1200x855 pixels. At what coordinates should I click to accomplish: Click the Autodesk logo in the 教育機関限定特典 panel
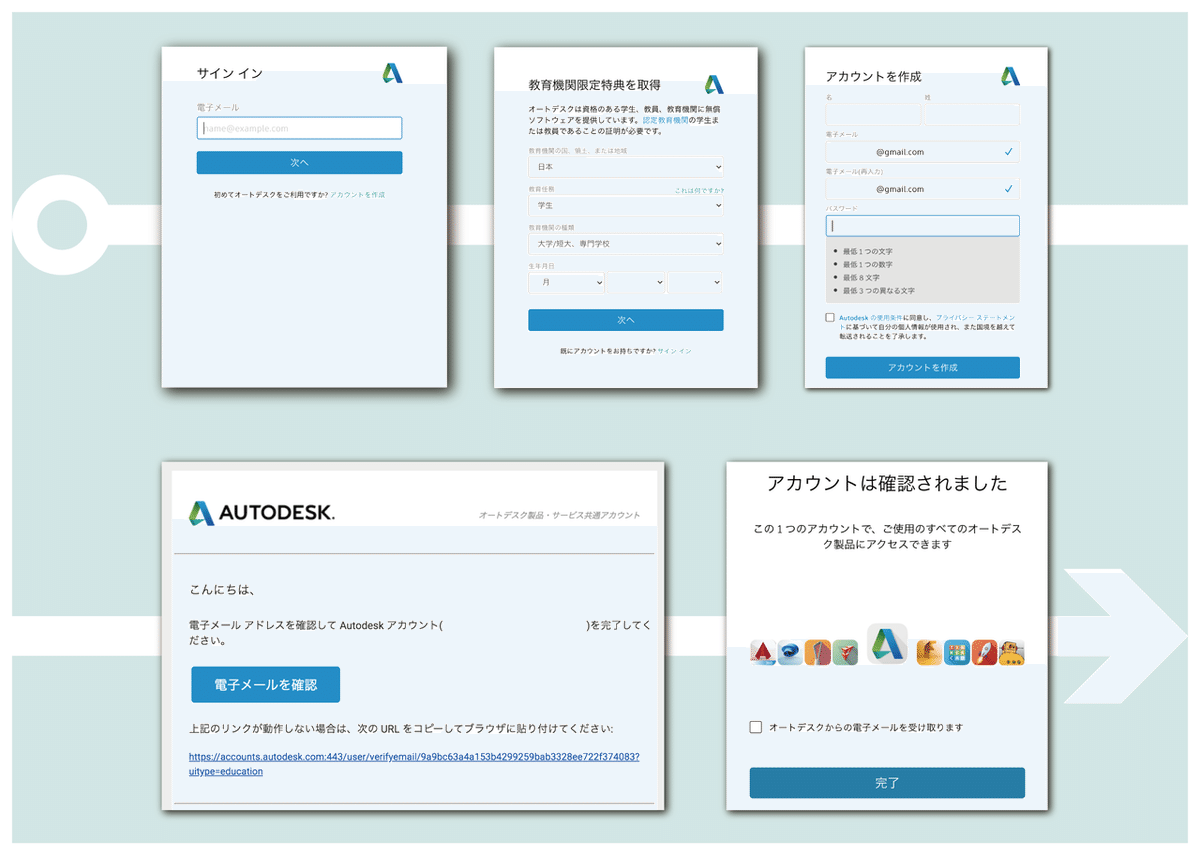click(x=714, y=85)
